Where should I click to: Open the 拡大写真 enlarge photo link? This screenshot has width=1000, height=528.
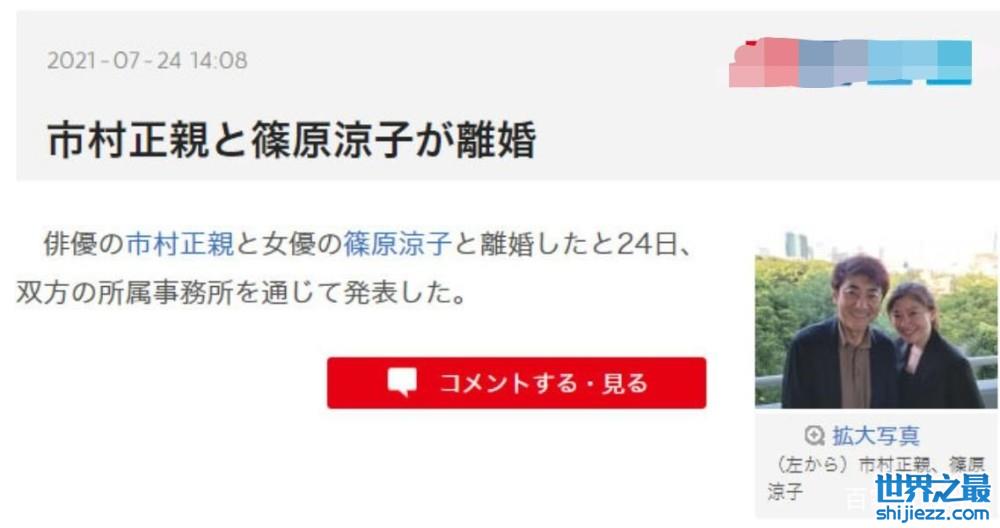876,436
